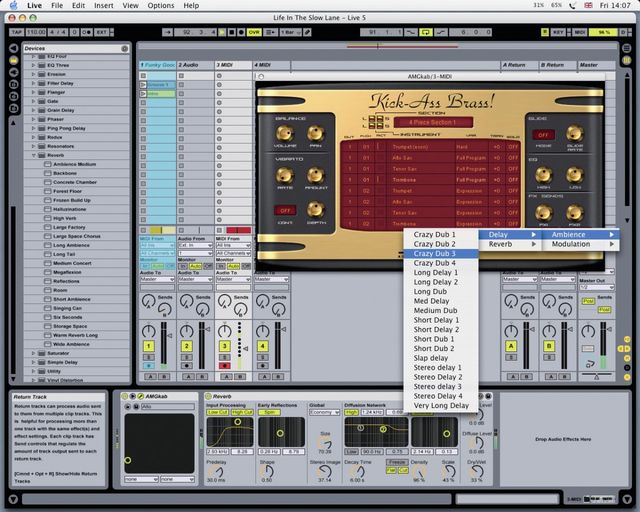This screenshot has width=640, height=512.
Task: Open the 1 Bar quantization dropdown
Action: (290, 32)
